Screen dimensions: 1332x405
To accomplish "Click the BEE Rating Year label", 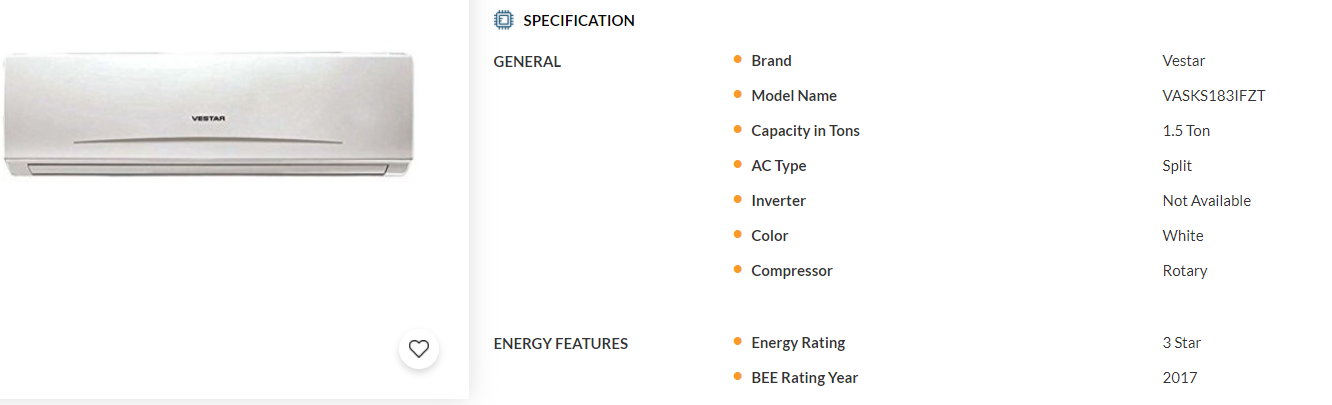I will [x=804, y=378].
